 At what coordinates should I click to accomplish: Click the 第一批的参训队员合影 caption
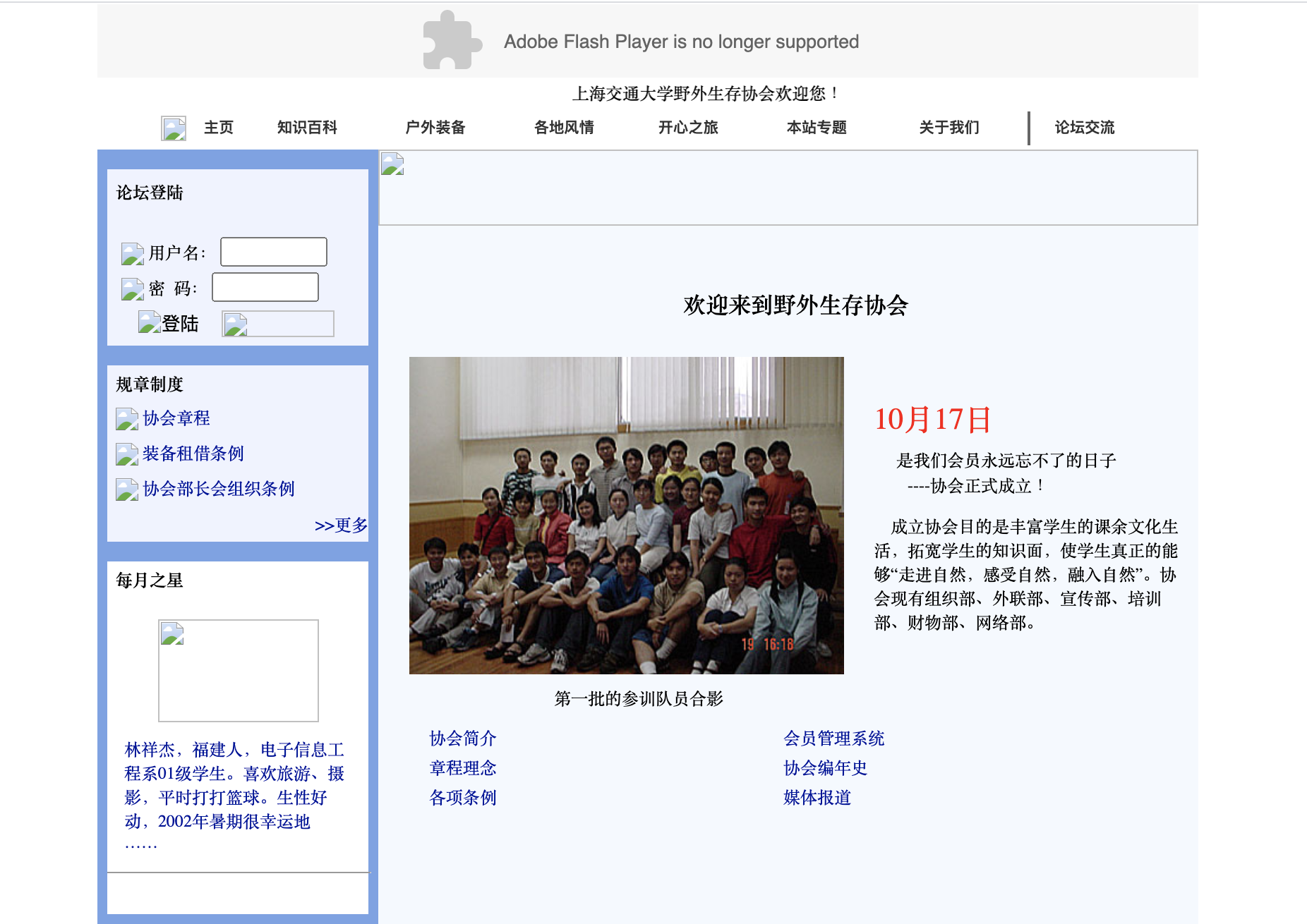coord(639,699)
